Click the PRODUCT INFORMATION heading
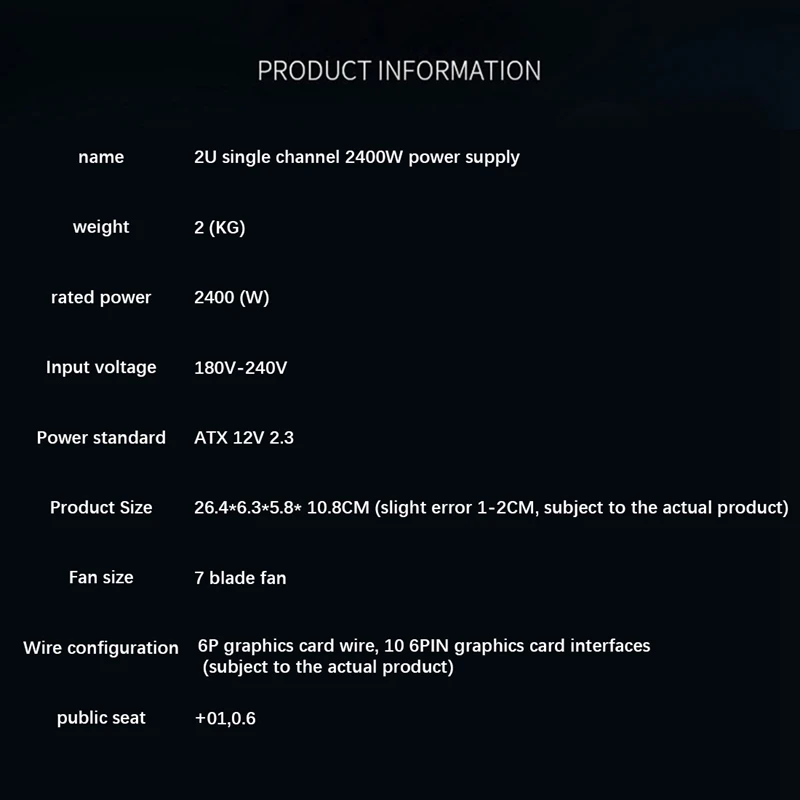The width and height of the screenshot is (800, 800). (x=399, y=71)
